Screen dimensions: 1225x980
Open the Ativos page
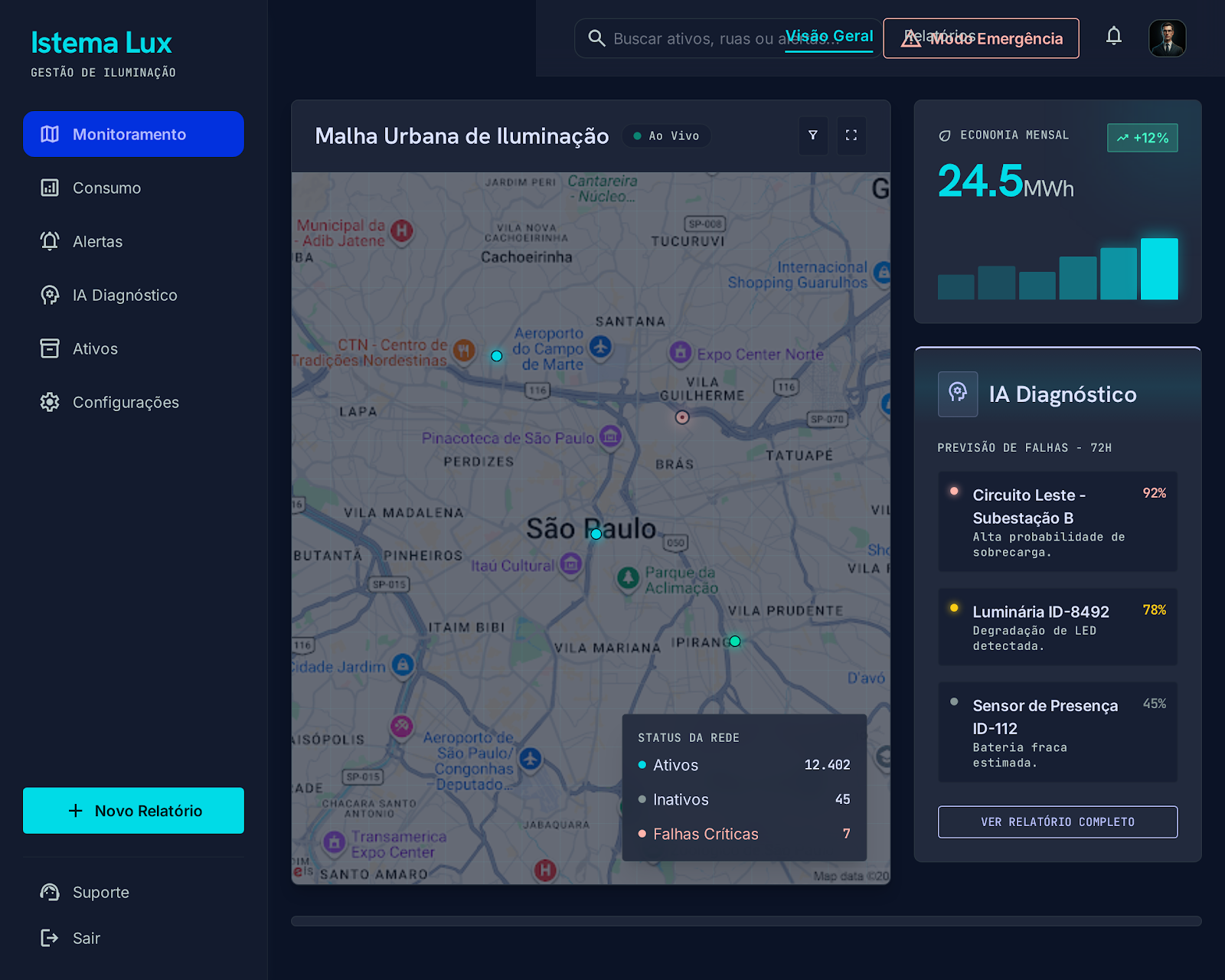click(x=133, y=348)
